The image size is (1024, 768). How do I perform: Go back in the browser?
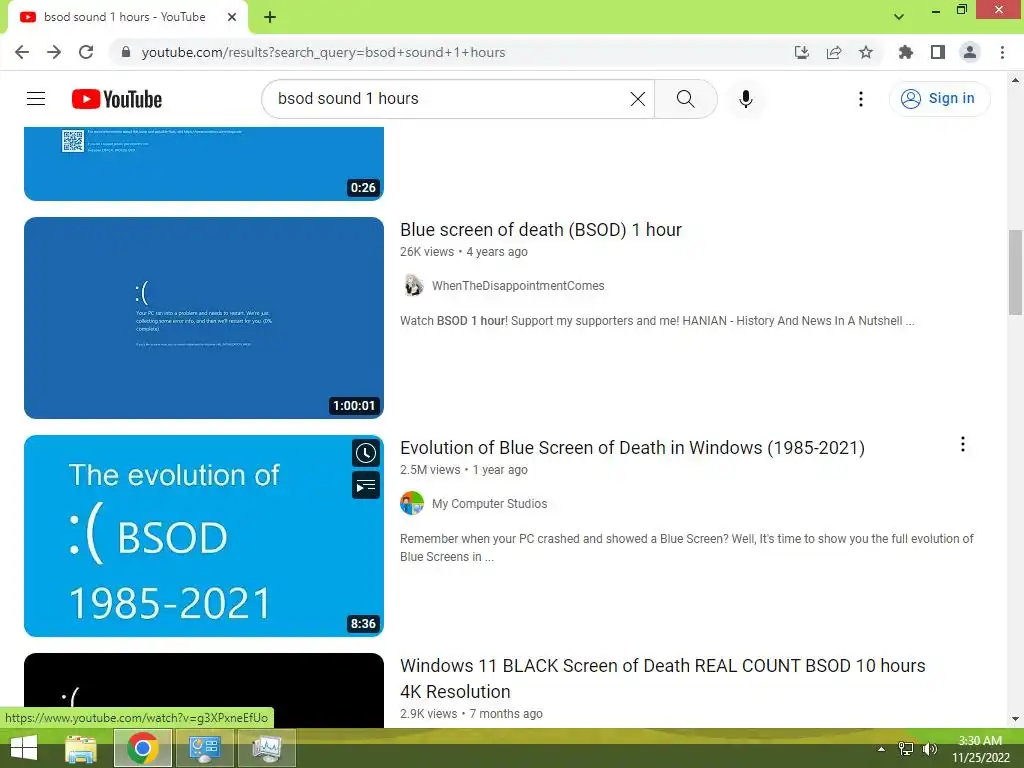coord(22,52)
